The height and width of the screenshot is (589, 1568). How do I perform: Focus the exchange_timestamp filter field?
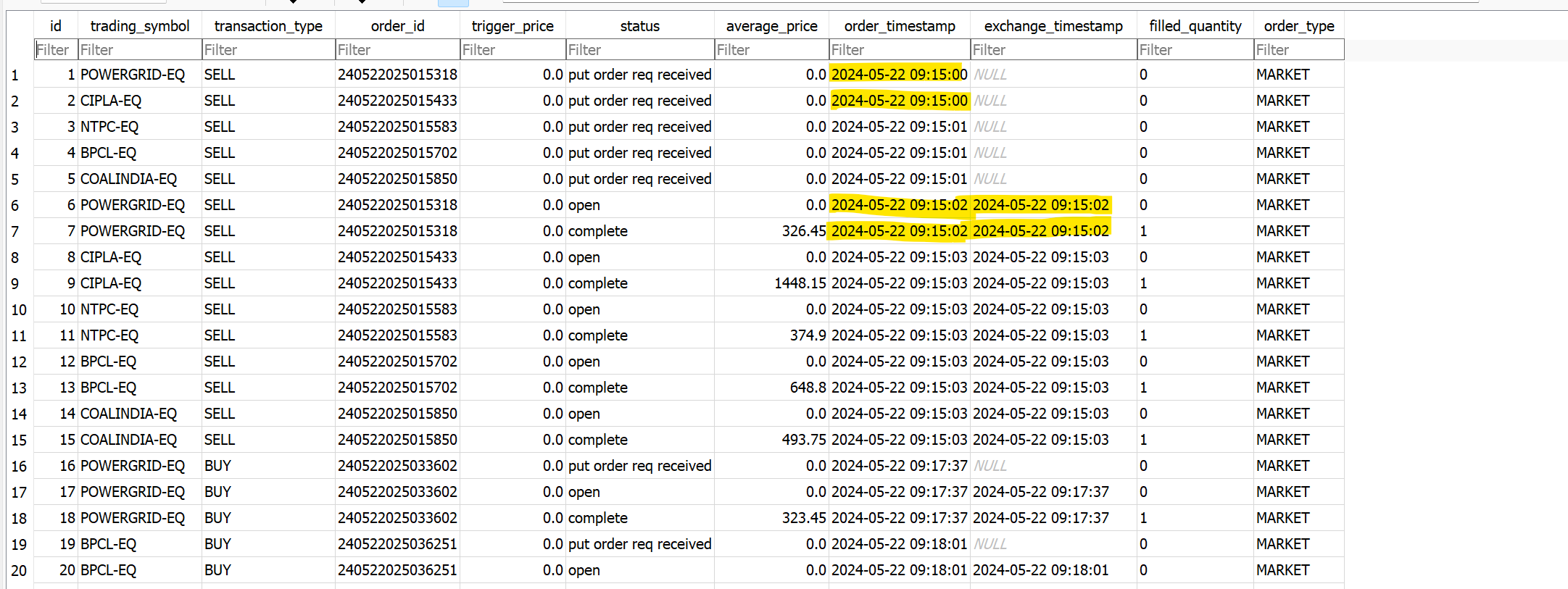[1053, 49]
